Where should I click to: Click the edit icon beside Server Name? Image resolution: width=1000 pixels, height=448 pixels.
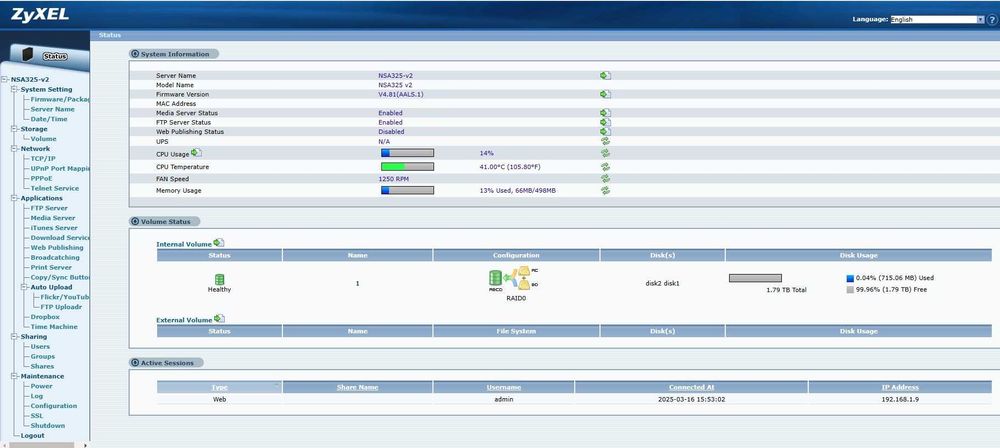click(605, 75)
